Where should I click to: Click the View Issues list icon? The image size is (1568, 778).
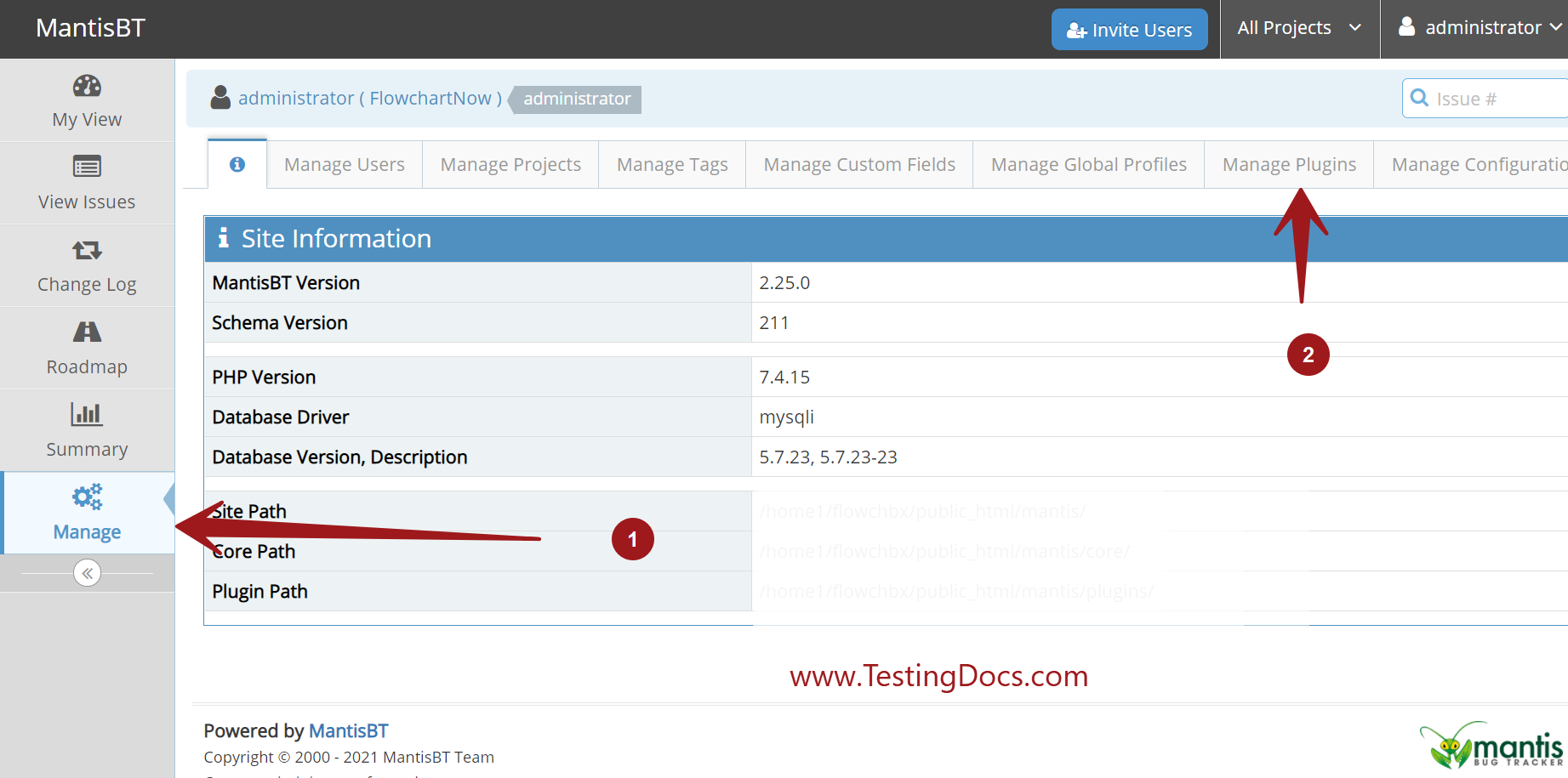[x=87, y=166]
